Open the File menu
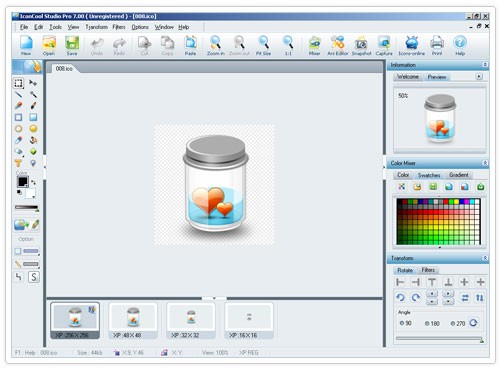The height and width of the screenshot is (370, 500). tap(24, 27)
